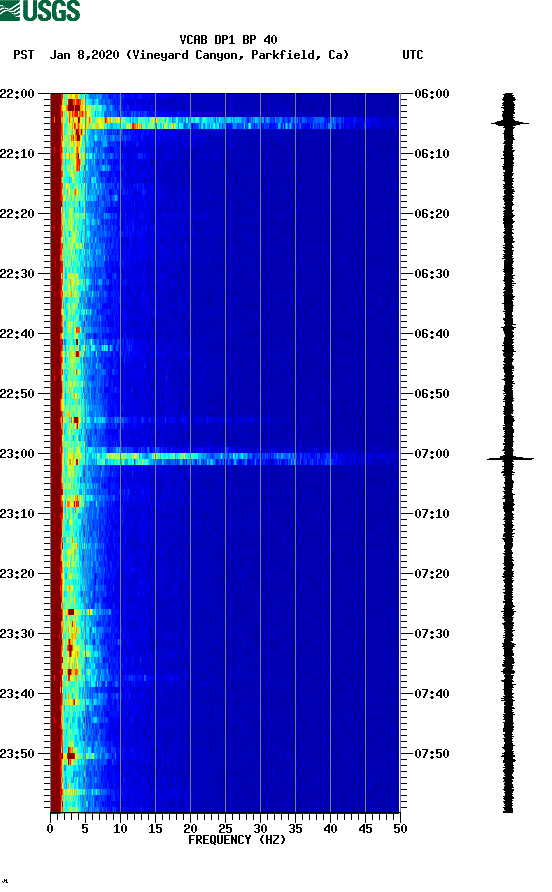This screenshot has height=892, width=552.
Task: Click the '06:30' UTC time label
Action: coord(432,274)
